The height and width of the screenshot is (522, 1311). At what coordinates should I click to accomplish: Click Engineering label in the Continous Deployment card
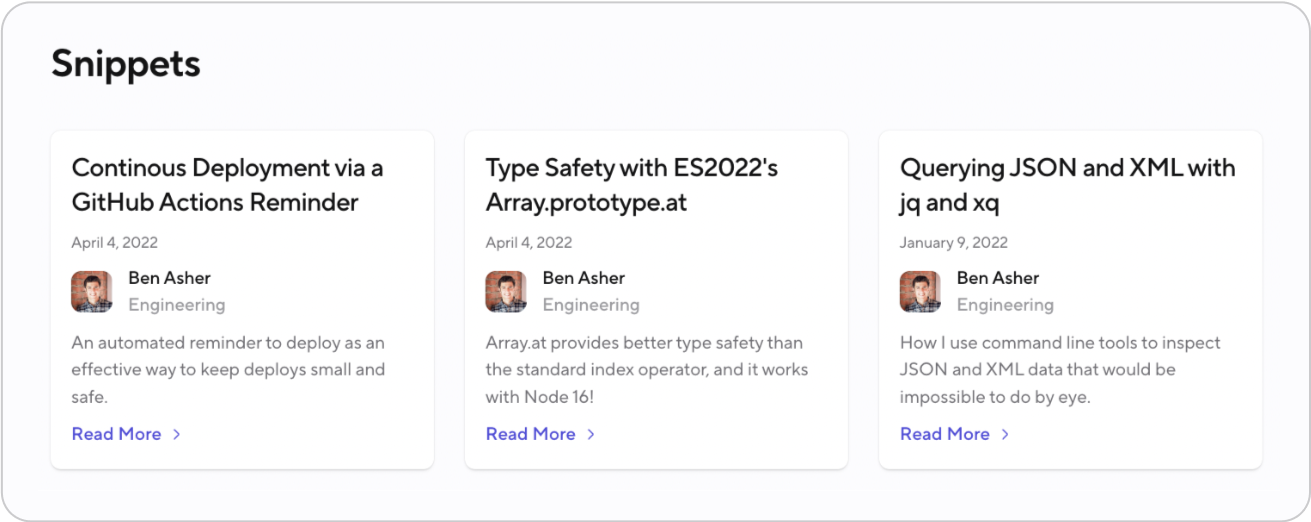176,305
